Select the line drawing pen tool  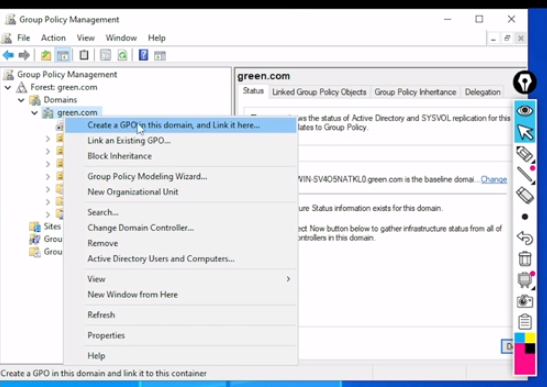pos(525,174)
